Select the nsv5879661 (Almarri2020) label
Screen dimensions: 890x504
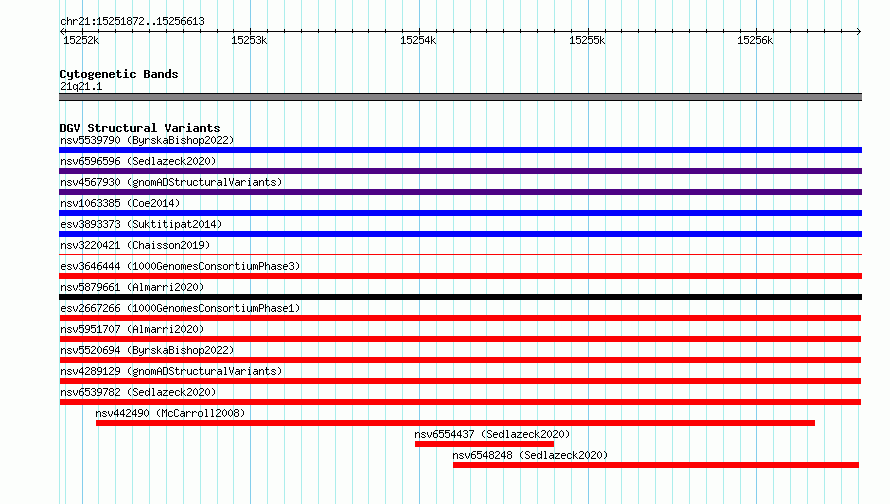point(132,287)
